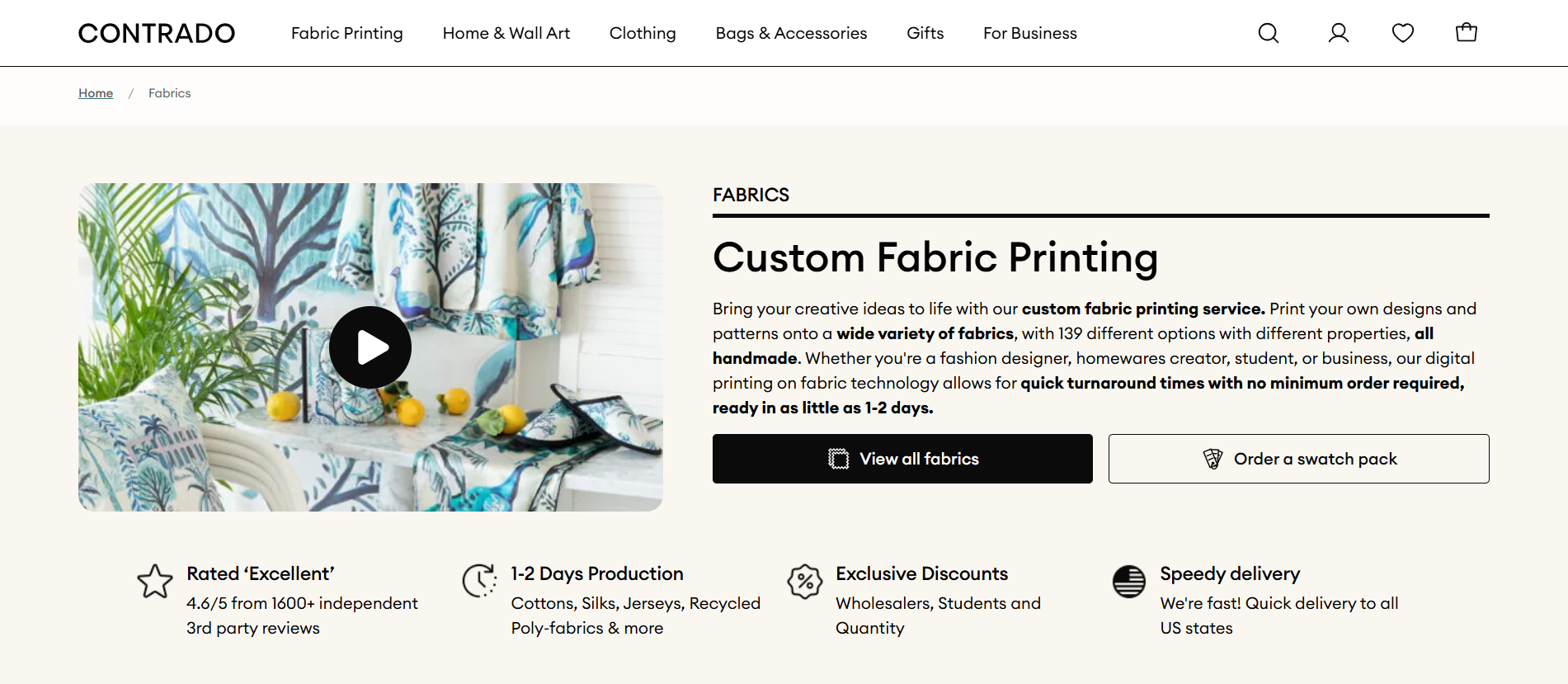This screenshot has width=1568, height=684.
Task: Click the user account icon
Action: [1338, 33]
